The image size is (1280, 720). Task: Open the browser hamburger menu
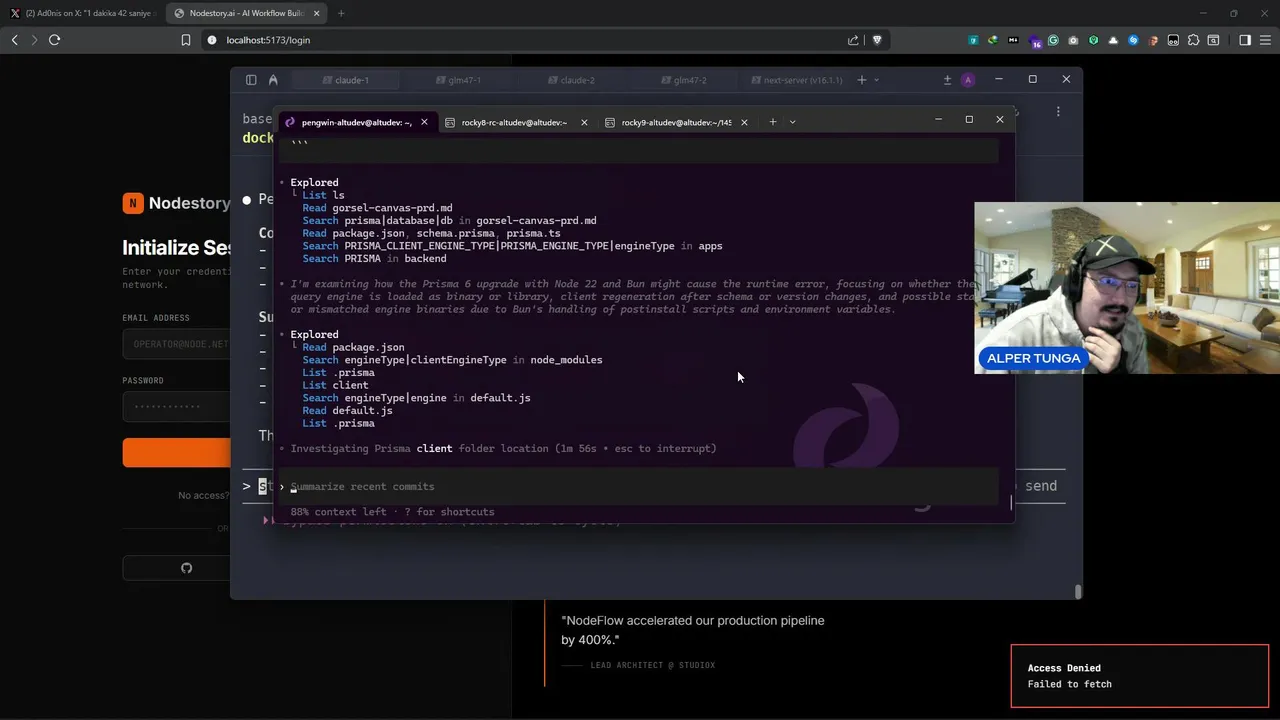click(1265, 40)
